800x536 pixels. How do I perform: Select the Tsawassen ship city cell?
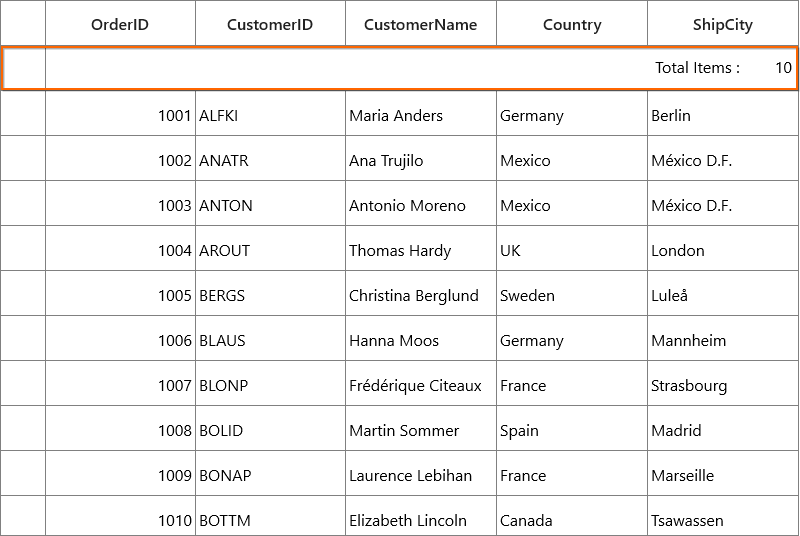pyautogui.click(x=723, y=516)
